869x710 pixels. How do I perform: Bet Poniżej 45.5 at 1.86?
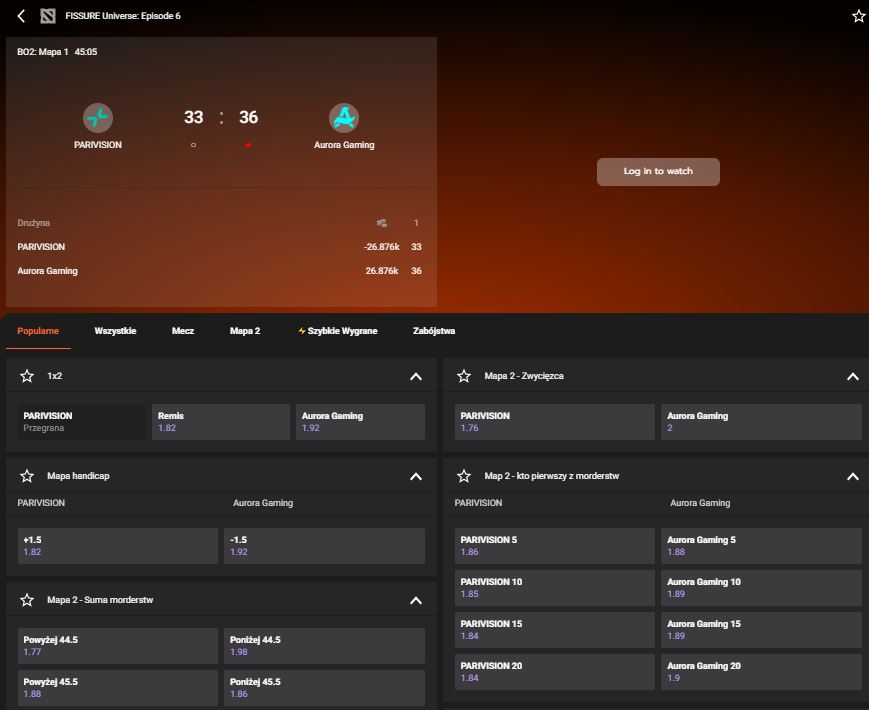(324, 688)
